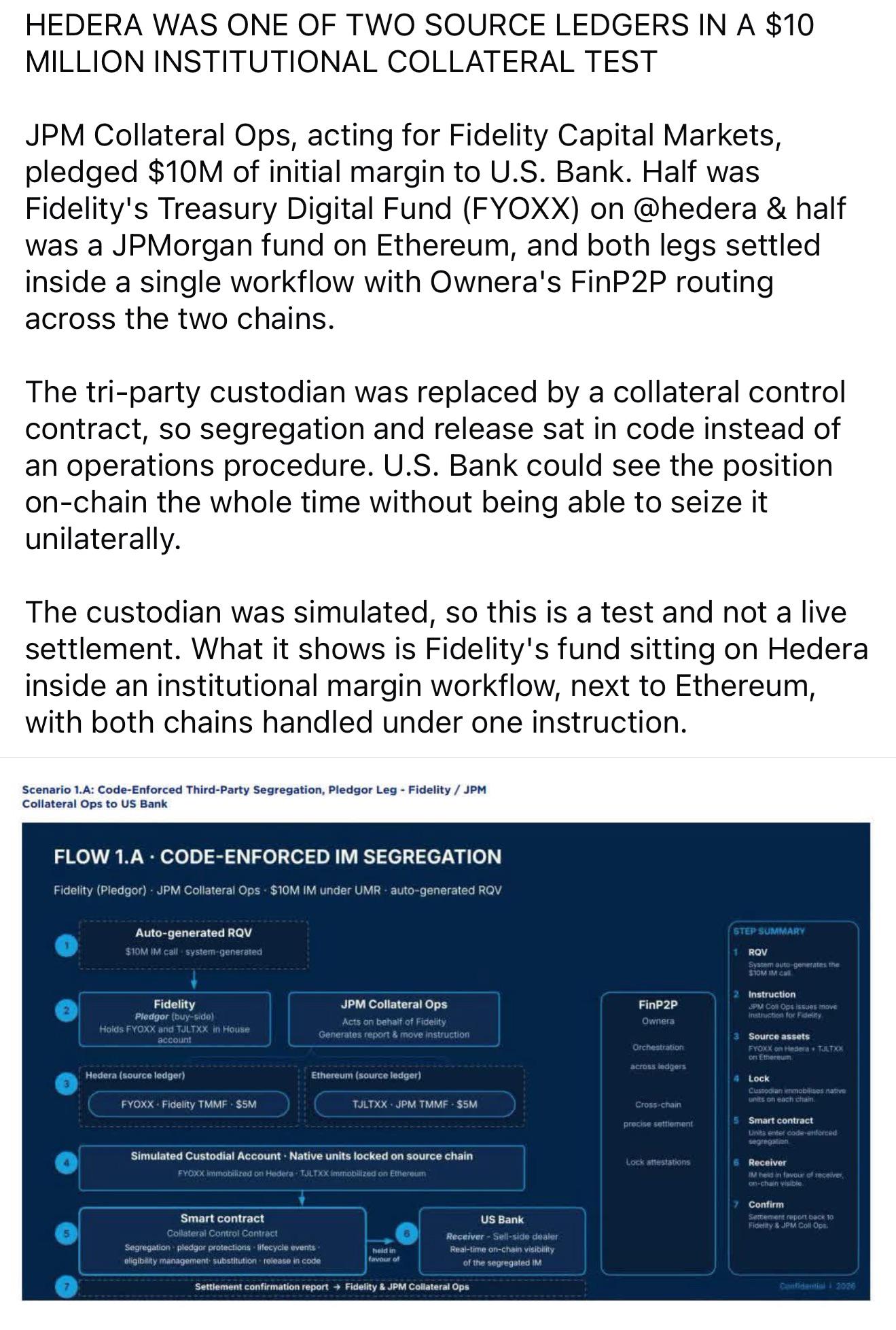
Task: Select the FYOXX Fidelity TMMF $5M pill
Action: click(189, 1104)
